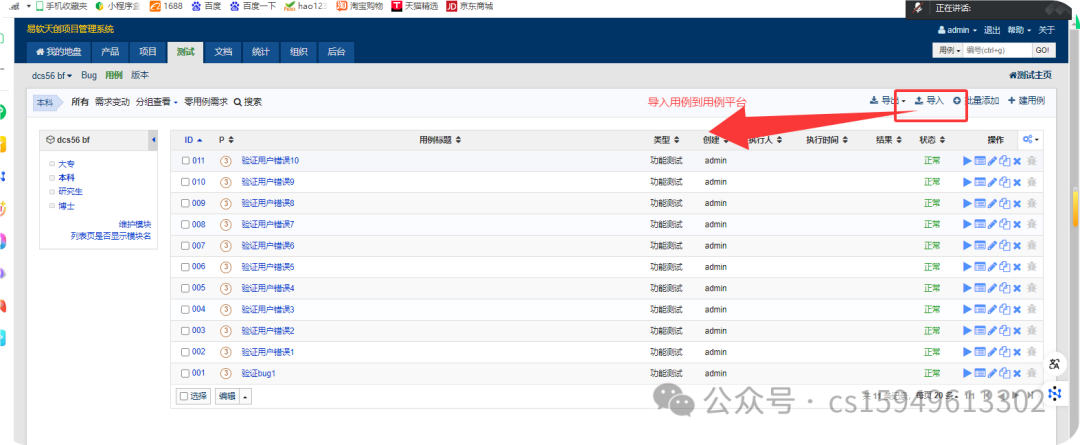Delete case 005 验证用户错误4
The width and height of the screenshot is (1080, 445).
pyautogui.click(x=1017, y=288)
